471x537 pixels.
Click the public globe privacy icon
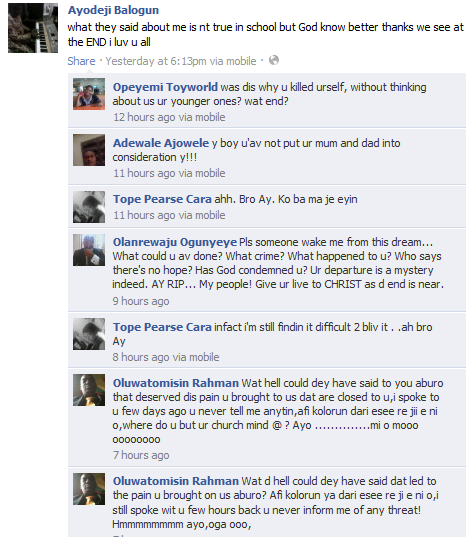coord(274,61)
